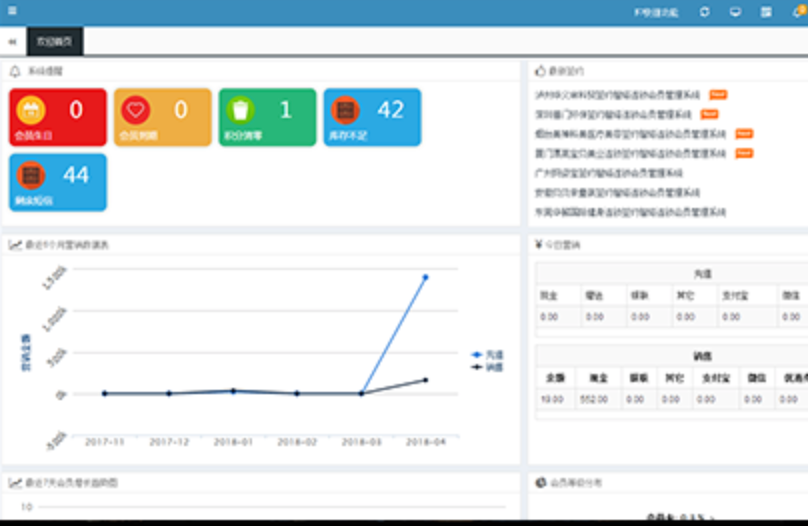Toggle the light blue 充值 series in legend
The width and height of the screenshot is (808, 526).
(x=488, y=355)
